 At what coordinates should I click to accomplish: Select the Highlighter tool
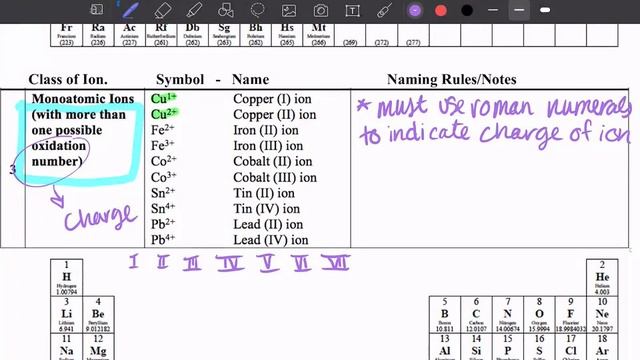click(194, 10)
